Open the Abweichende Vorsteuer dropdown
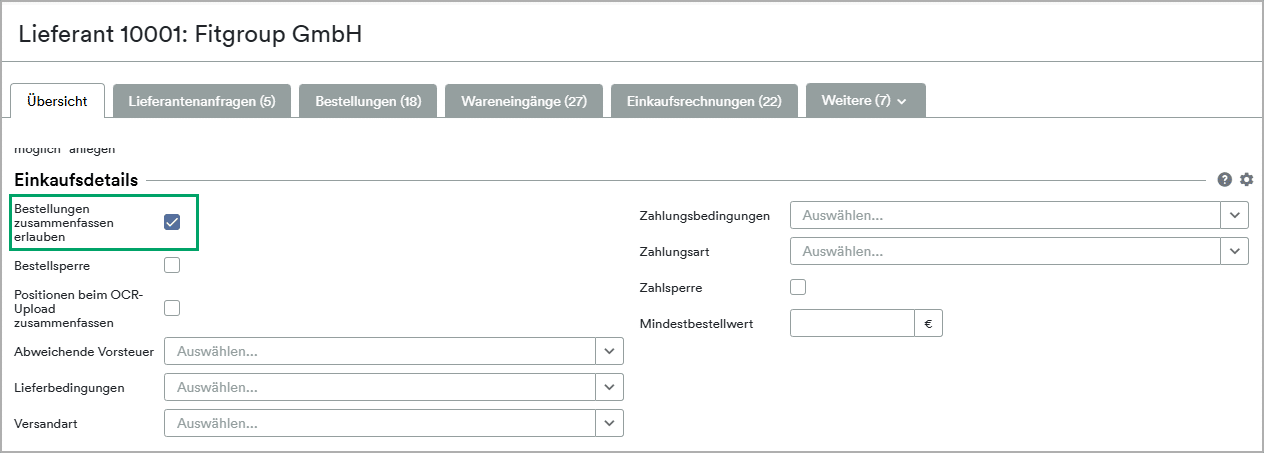The width and height of the screenshot is (1264, 453). point(609,351)
